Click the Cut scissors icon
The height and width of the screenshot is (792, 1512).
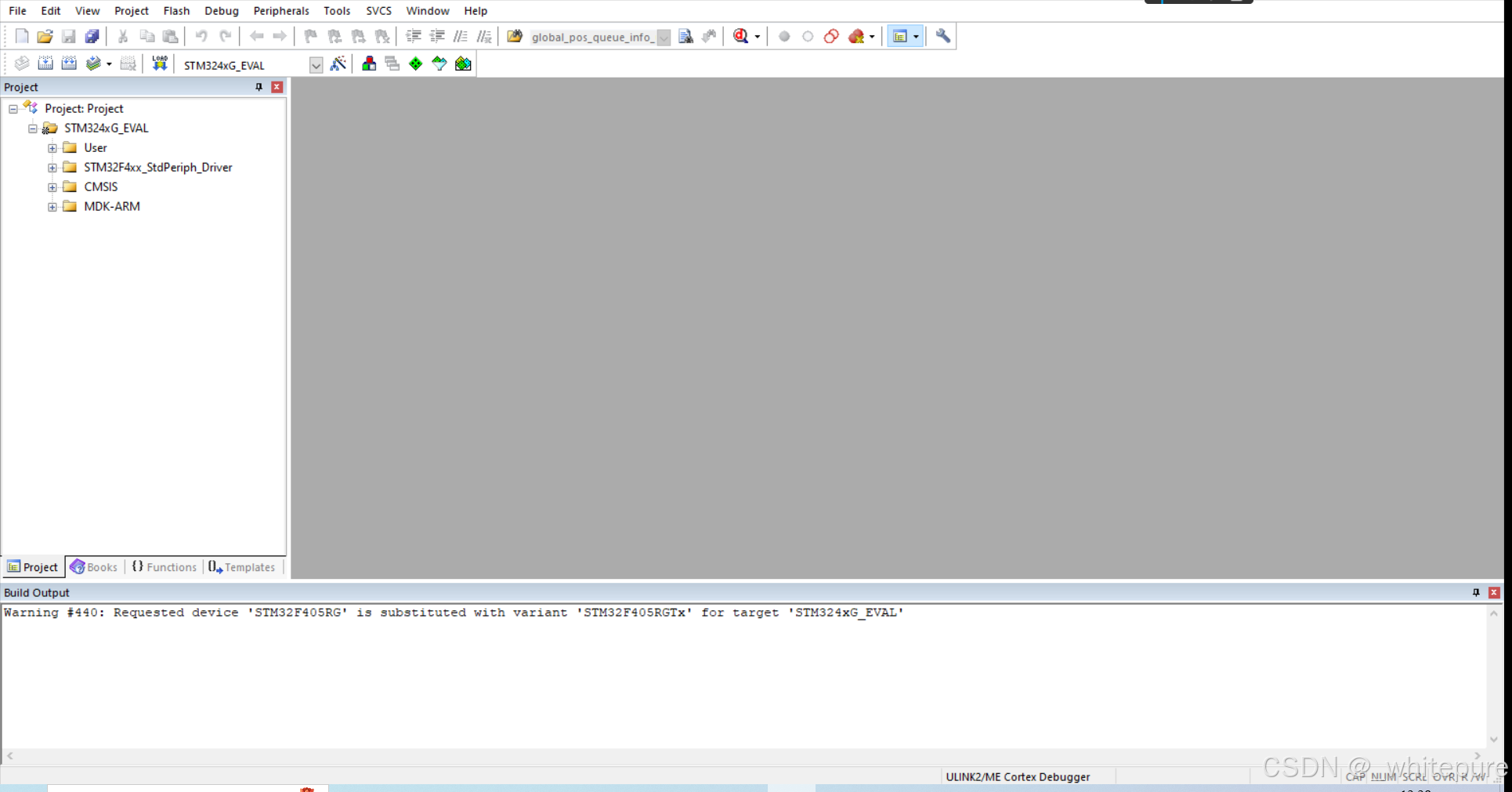pos(123,36)
